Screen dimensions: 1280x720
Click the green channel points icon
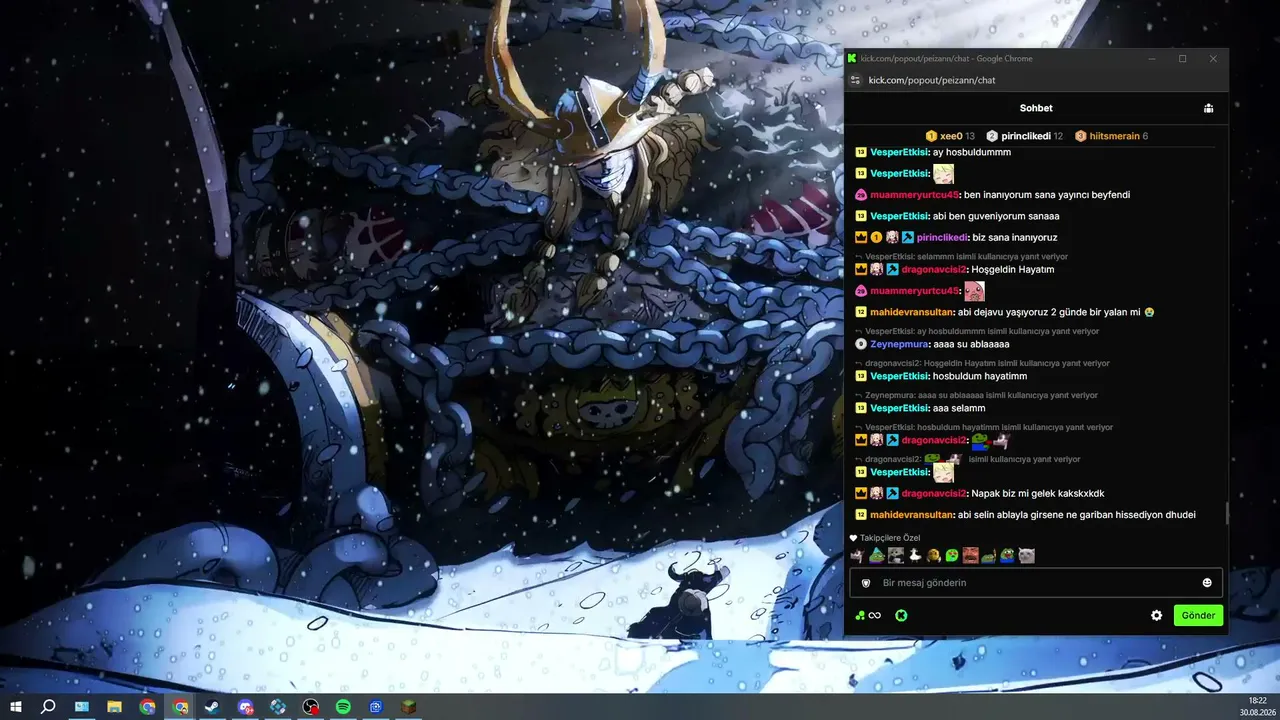point(860,616)
